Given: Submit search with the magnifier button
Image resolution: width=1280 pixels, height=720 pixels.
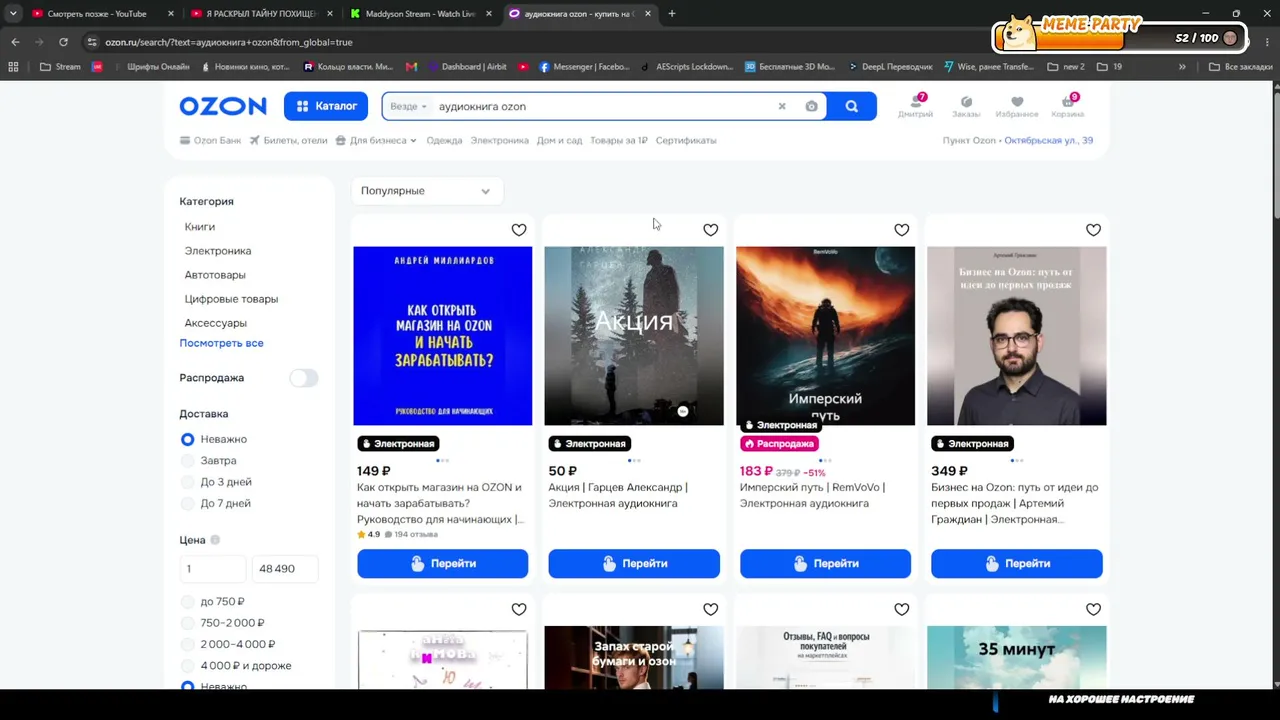Looking at the screenshot, I should (852, 106).
